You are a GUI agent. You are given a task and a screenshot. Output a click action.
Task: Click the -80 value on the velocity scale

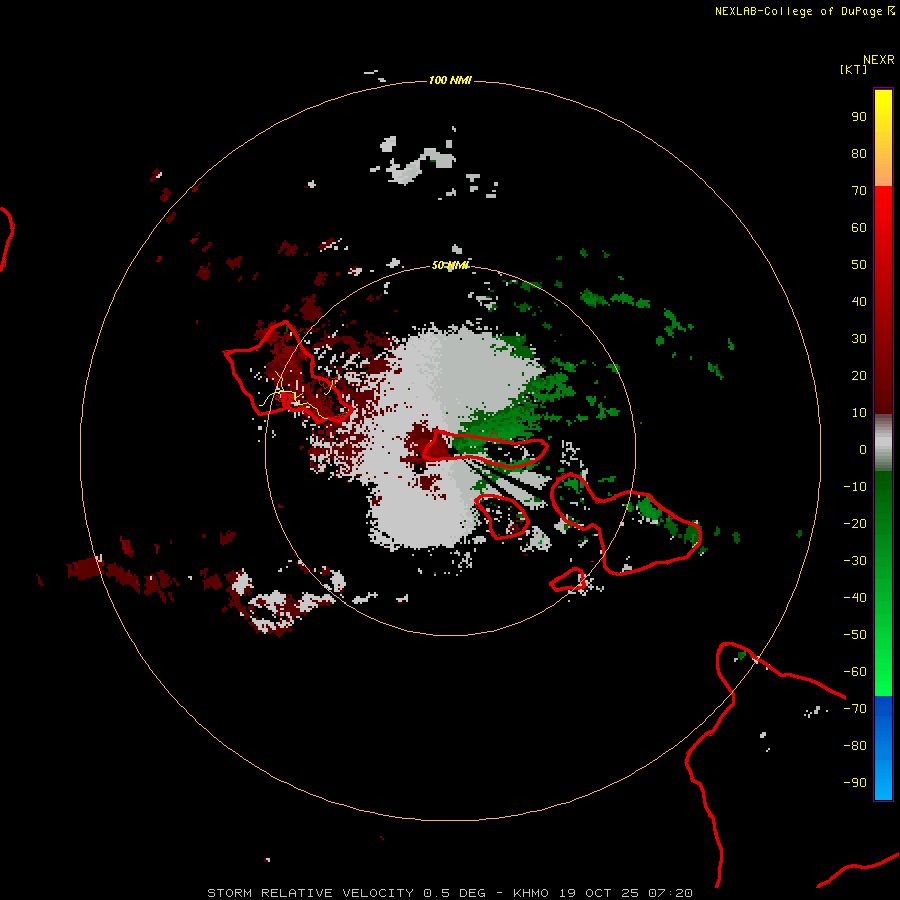tap(855, 746)
